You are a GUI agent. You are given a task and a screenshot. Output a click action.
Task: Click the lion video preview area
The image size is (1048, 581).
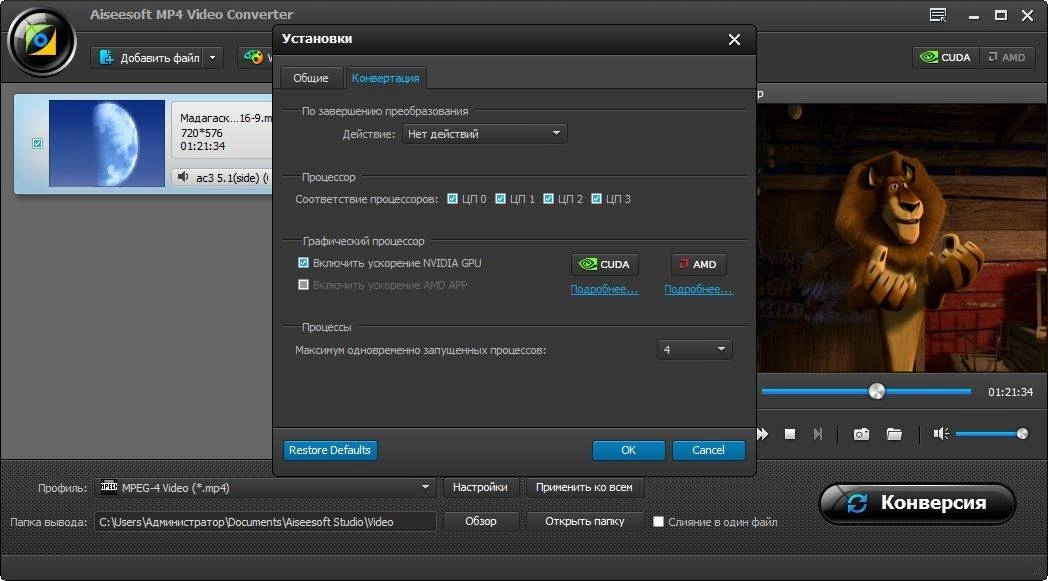(902, 237)
